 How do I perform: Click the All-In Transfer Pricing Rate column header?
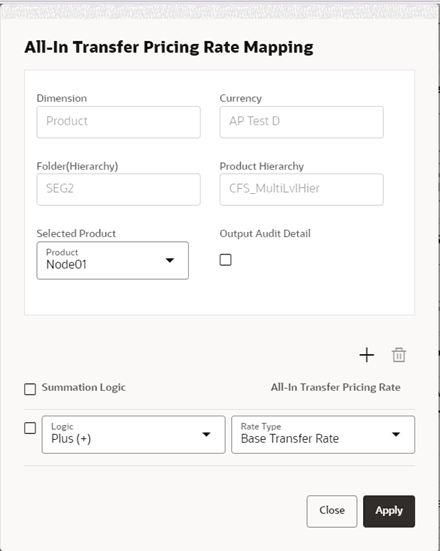click(336, 387)
